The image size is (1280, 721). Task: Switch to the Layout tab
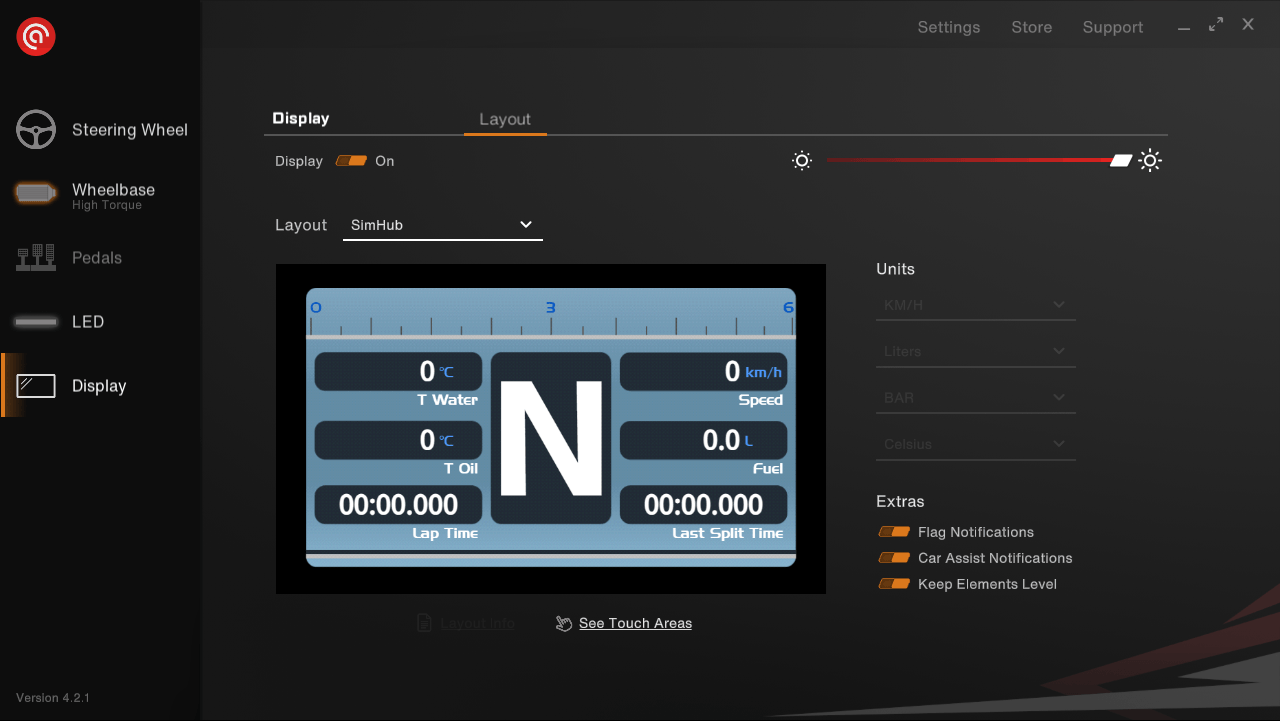[505, 119]
